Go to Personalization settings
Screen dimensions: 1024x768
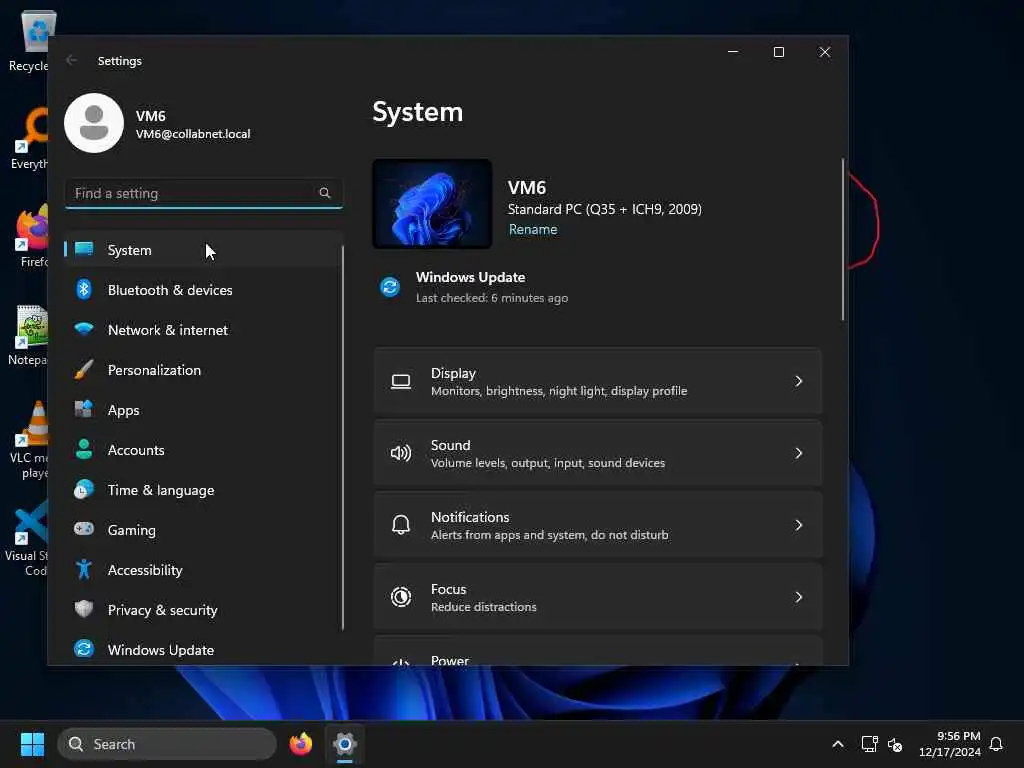(x=203, y=370)
